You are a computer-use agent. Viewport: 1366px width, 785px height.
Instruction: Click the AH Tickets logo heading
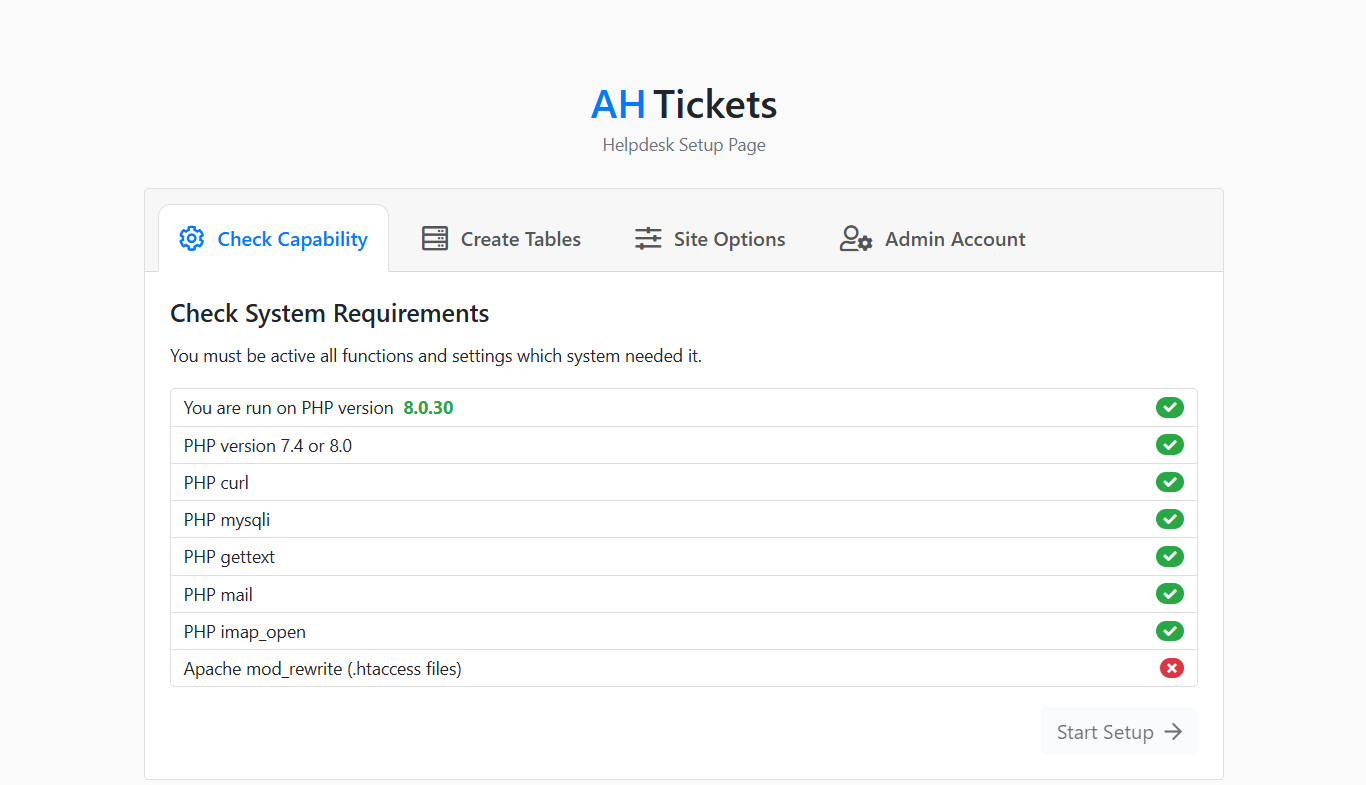(x=684, y=104)
